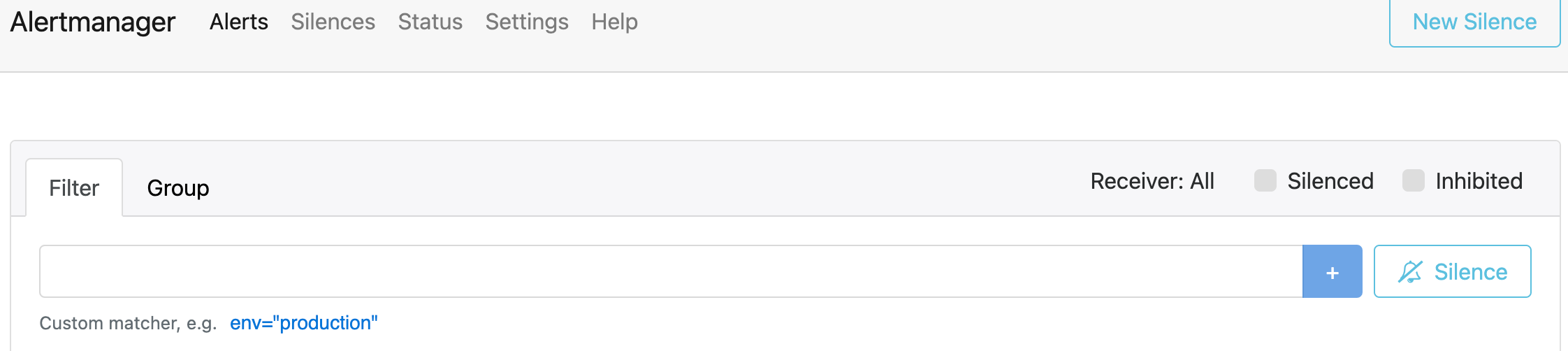The height and width of the screenshot is (351, 1568).
Task: Switch to the Filter tab
Action: 74,188
